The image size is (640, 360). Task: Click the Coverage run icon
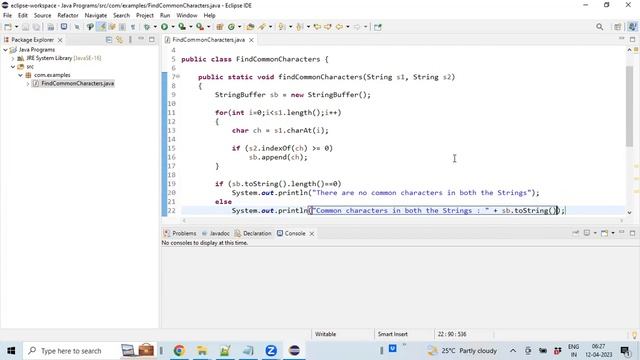coord(182,27)
